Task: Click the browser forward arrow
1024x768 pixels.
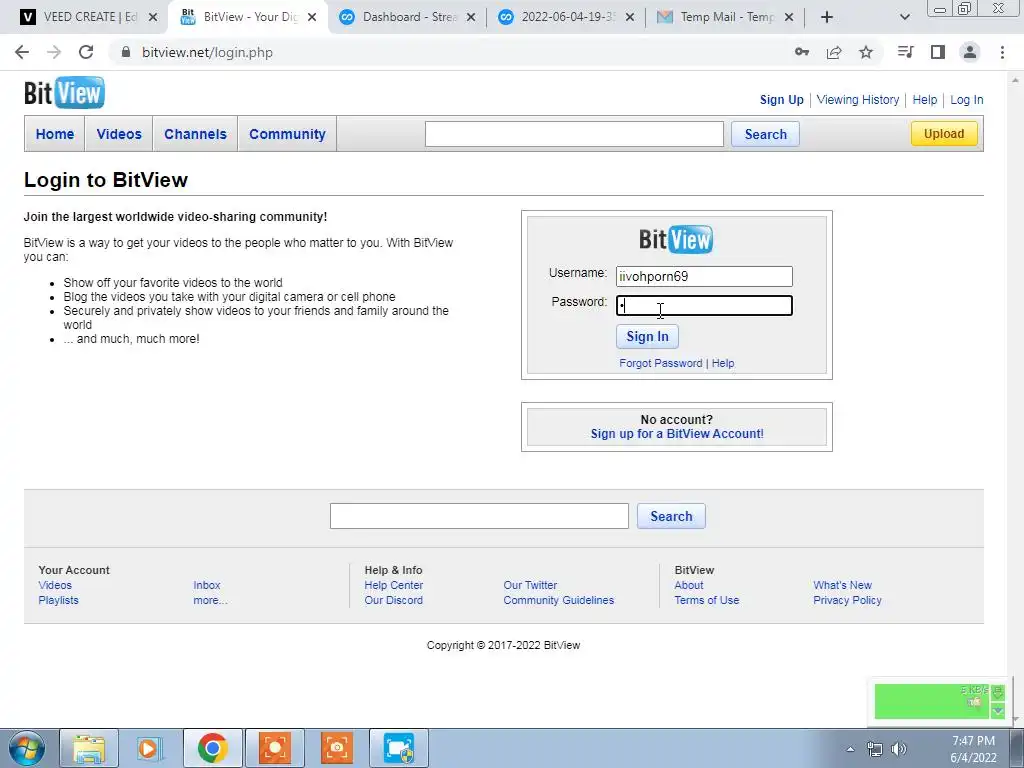Action: pyautogui.click(x=54, y=52)
